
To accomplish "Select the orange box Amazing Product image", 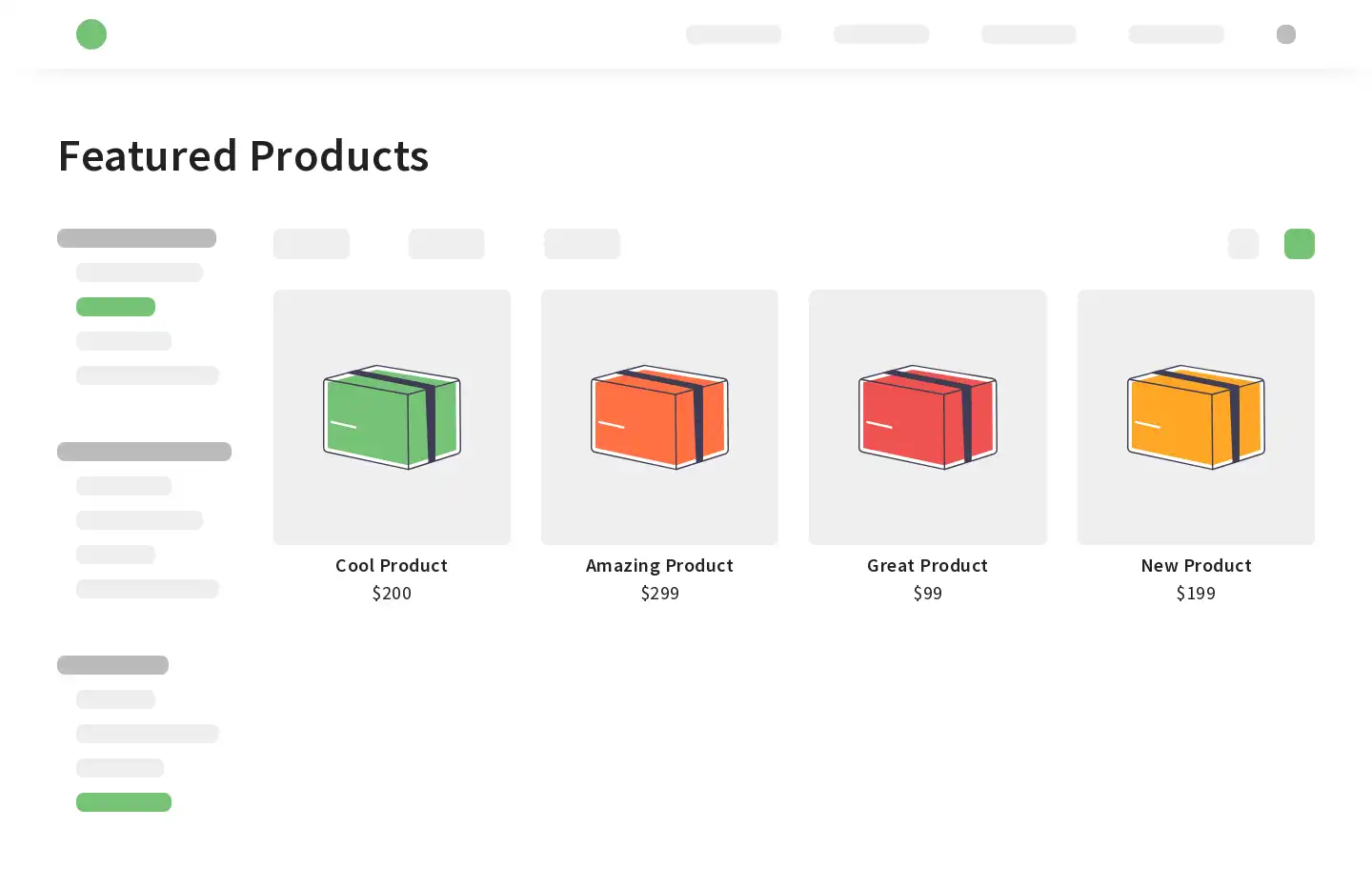I will coord(659,417).
